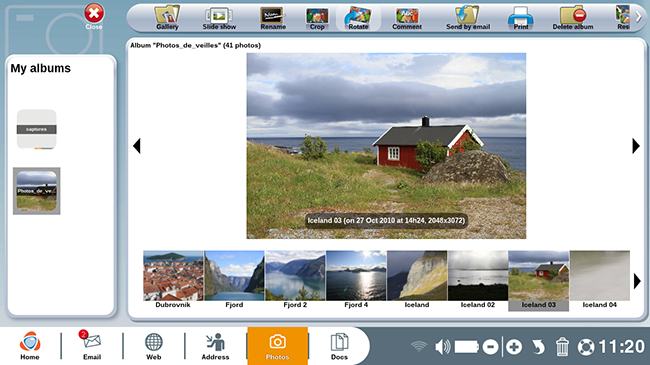Close the photo application
650x365 pixels.
[x=94, y=16]
